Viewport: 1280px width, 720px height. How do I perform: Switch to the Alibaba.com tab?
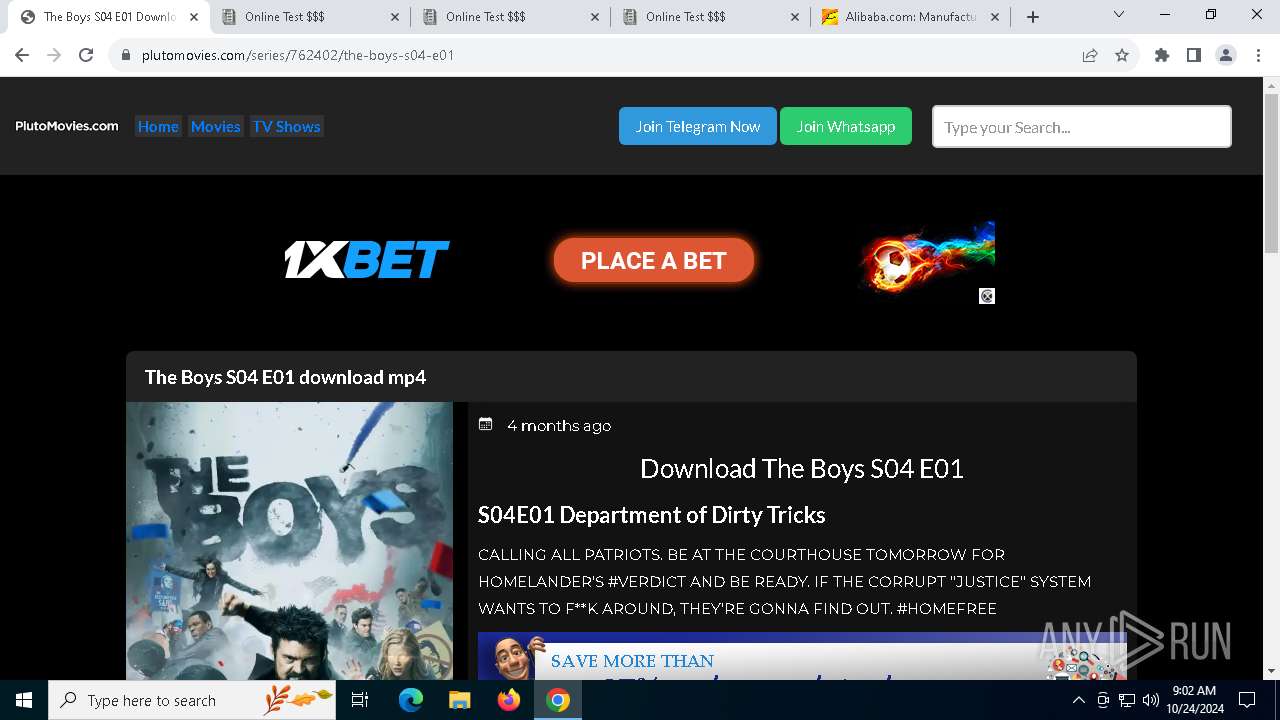pyautogui.click(x=910, y=17)
